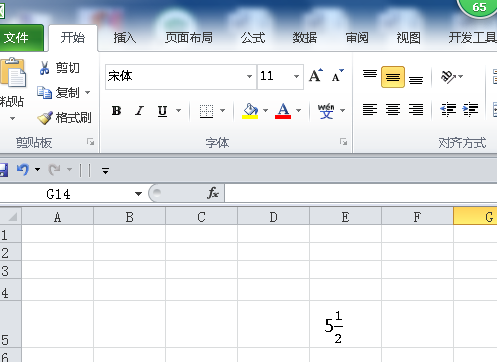Open the font (字体) dialog launcher
This screenshot has height=362, width=497.
[x=343, y=142]
